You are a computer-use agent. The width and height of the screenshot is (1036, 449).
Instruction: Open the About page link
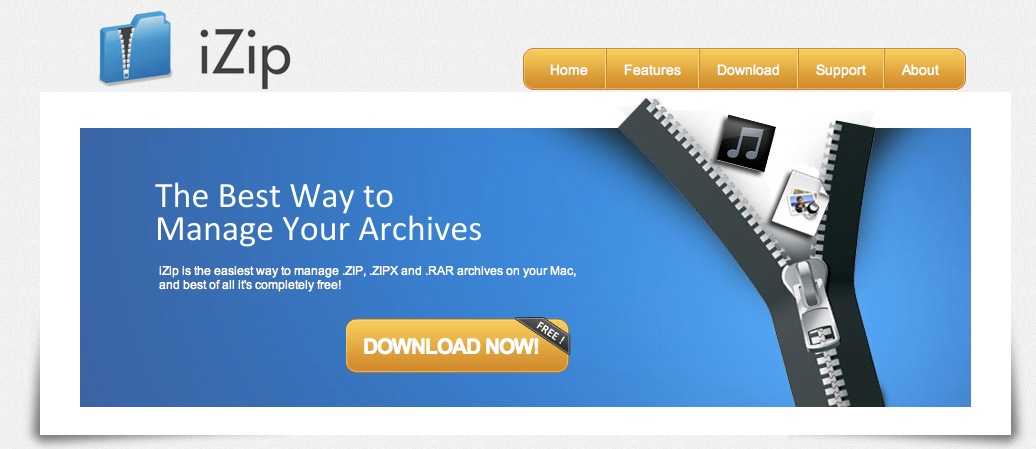920,69
